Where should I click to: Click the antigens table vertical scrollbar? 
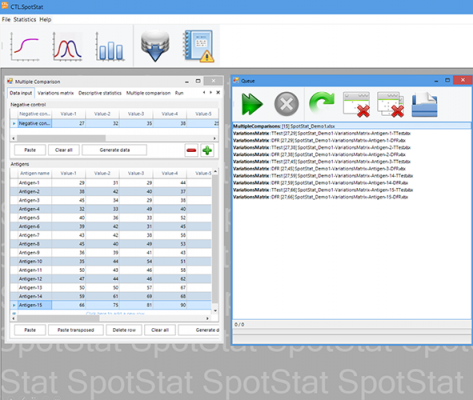[x=215, y=241]
